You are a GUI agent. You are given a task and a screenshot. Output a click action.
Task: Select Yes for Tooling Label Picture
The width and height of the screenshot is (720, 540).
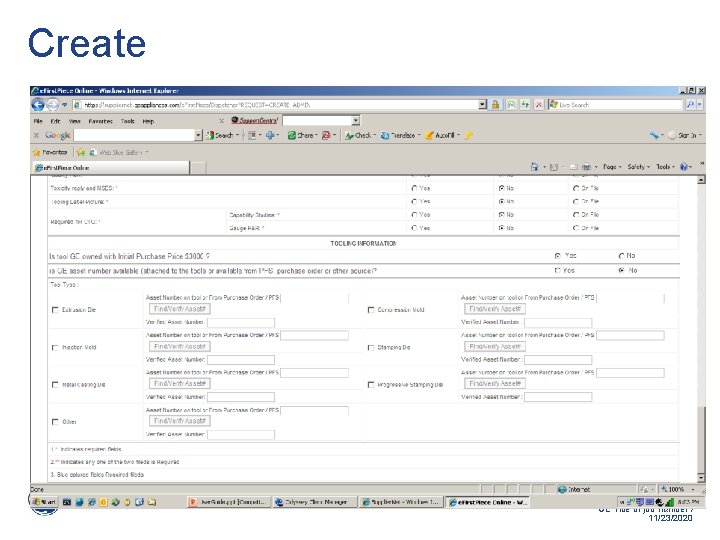(414, 202)
